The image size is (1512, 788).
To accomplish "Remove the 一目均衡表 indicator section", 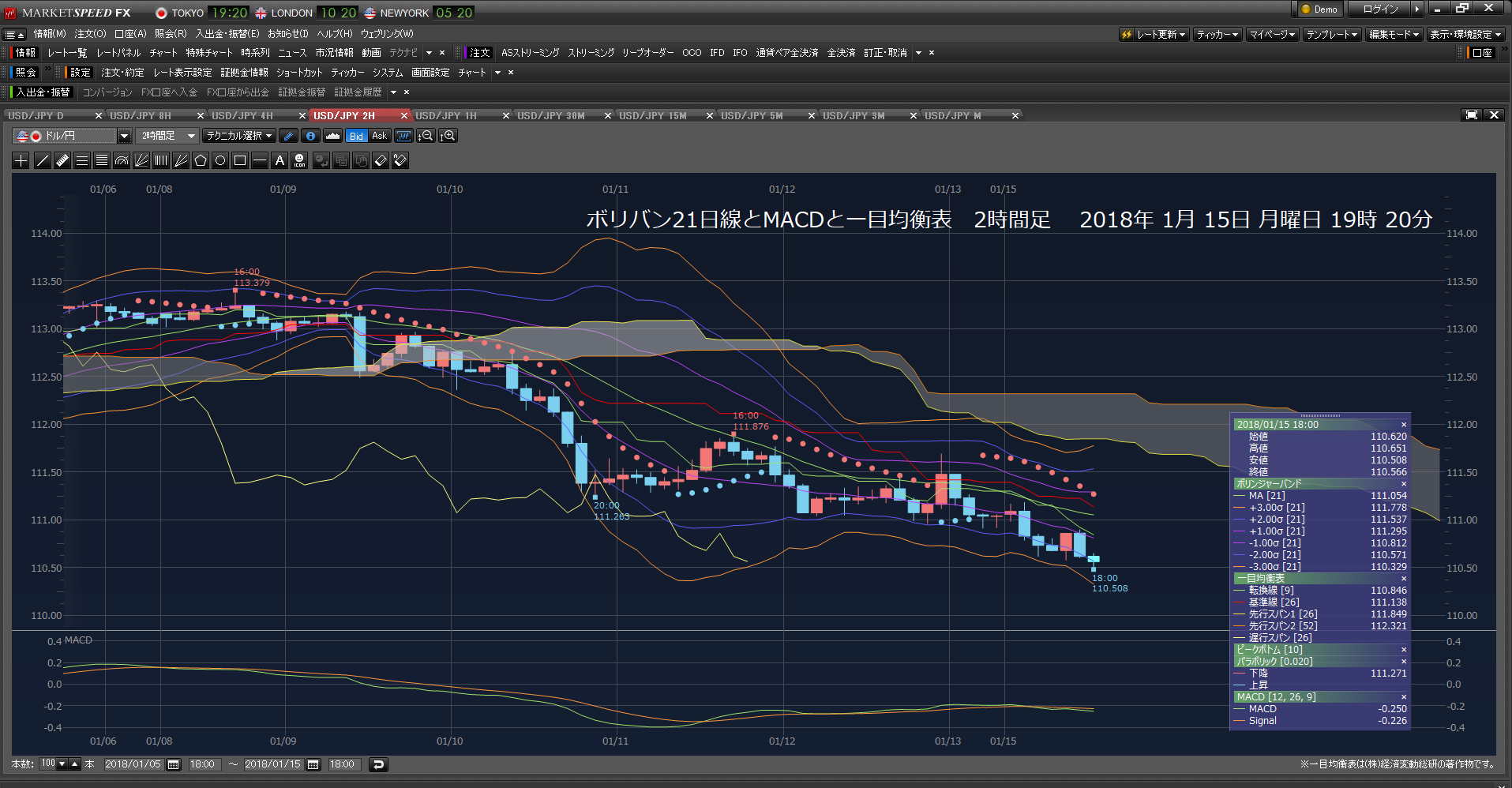I will click(x=1404, y=579).
